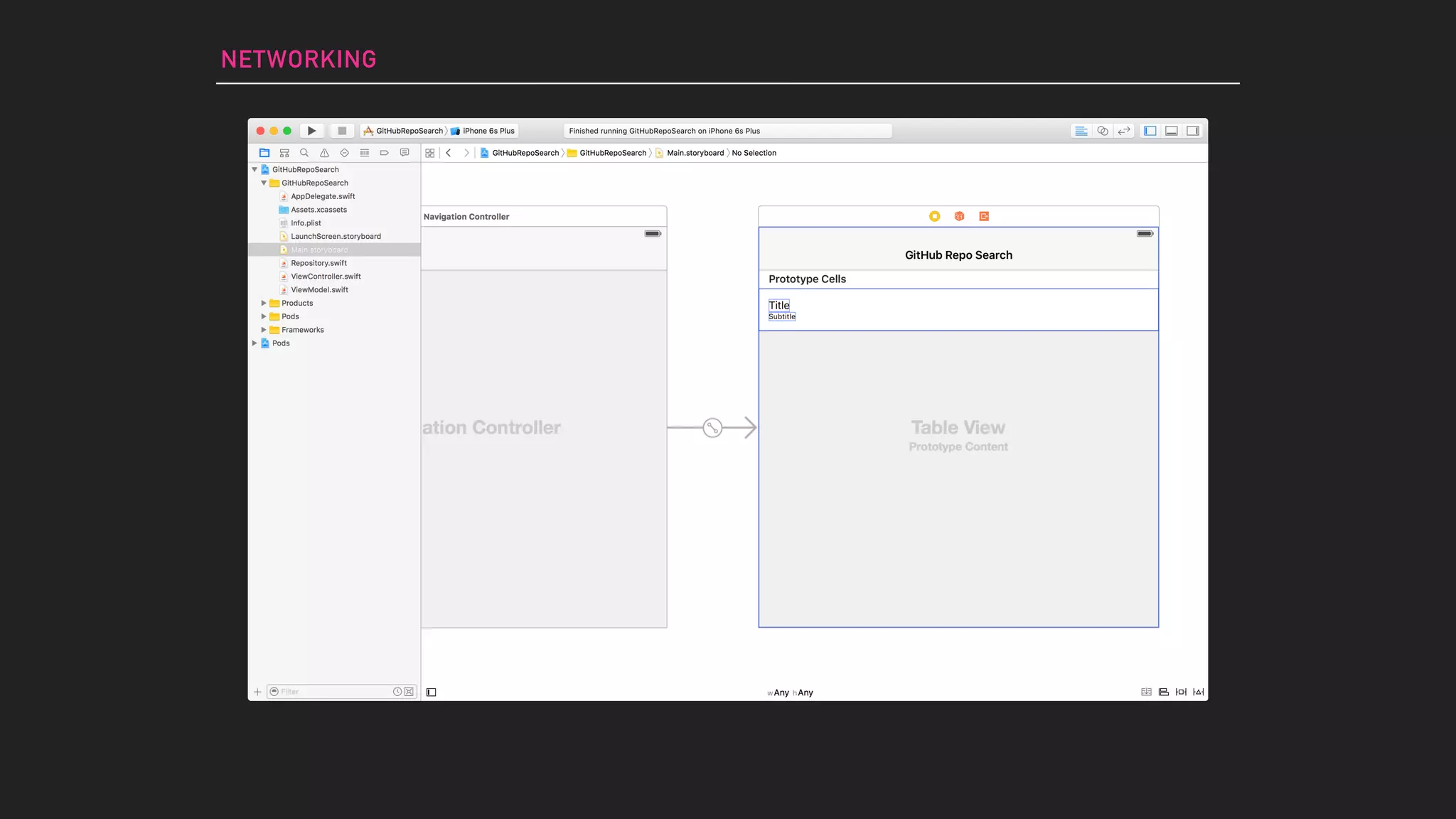Toggle the right utilities panel
The image size is (1456, 819).
coord(1192,131)
